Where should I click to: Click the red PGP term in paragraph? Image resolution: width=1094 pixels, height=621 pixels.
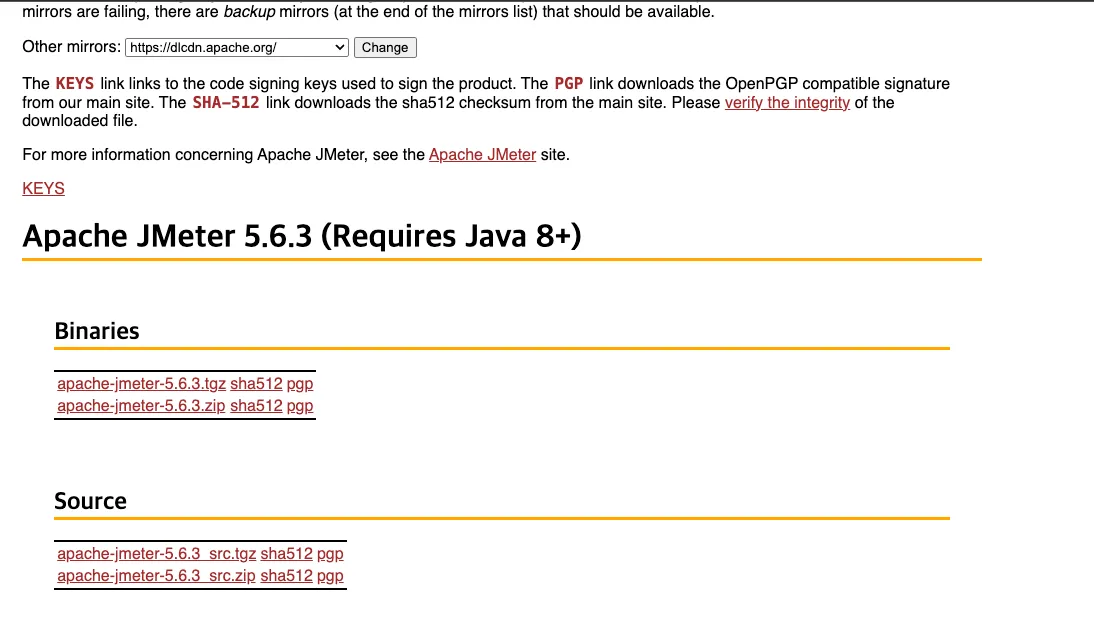click(569, 84)
